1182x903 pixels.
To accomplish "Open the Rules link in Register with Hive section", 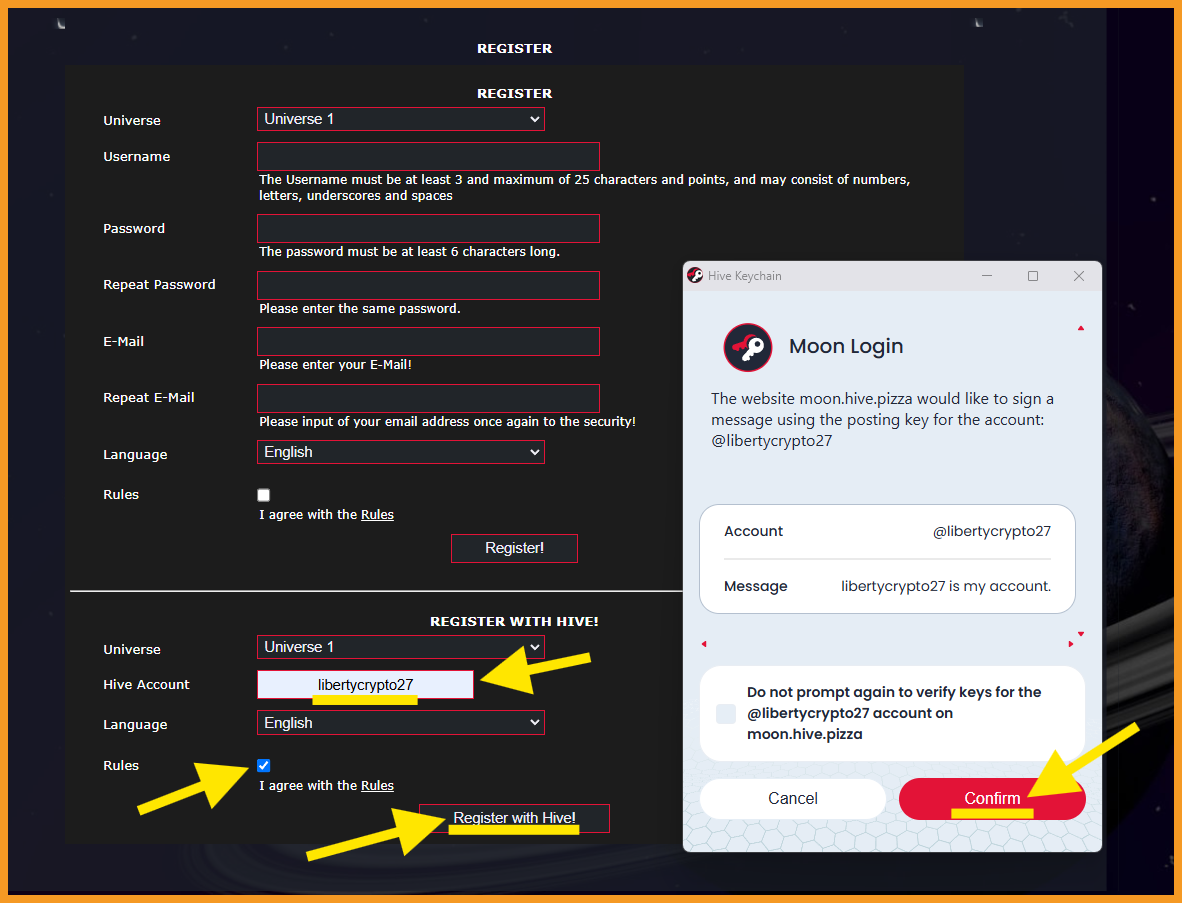I will coord(378,785).
